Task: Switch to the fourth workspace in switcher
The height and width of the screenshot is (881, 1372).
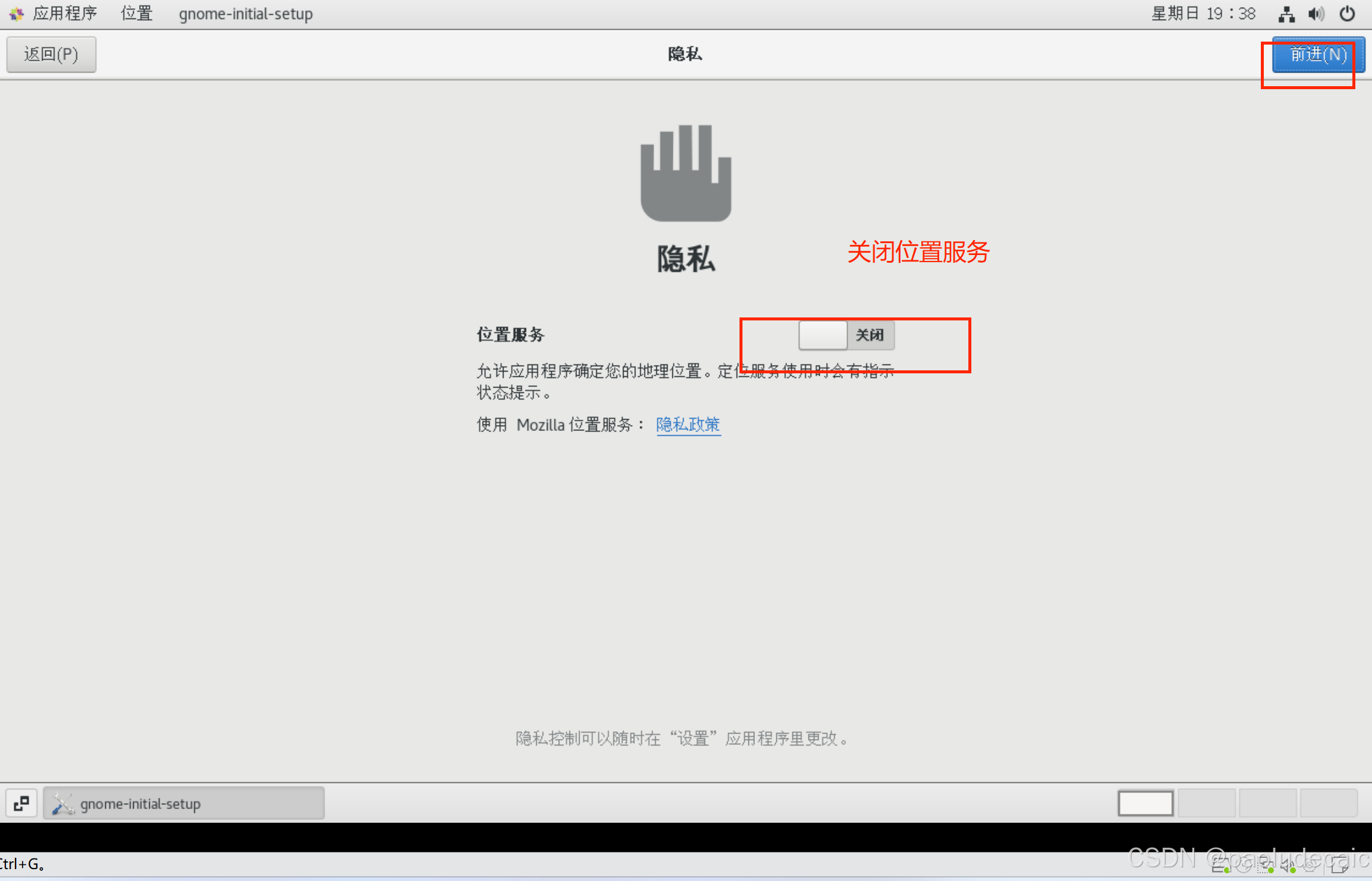Action: (1329, 803)
